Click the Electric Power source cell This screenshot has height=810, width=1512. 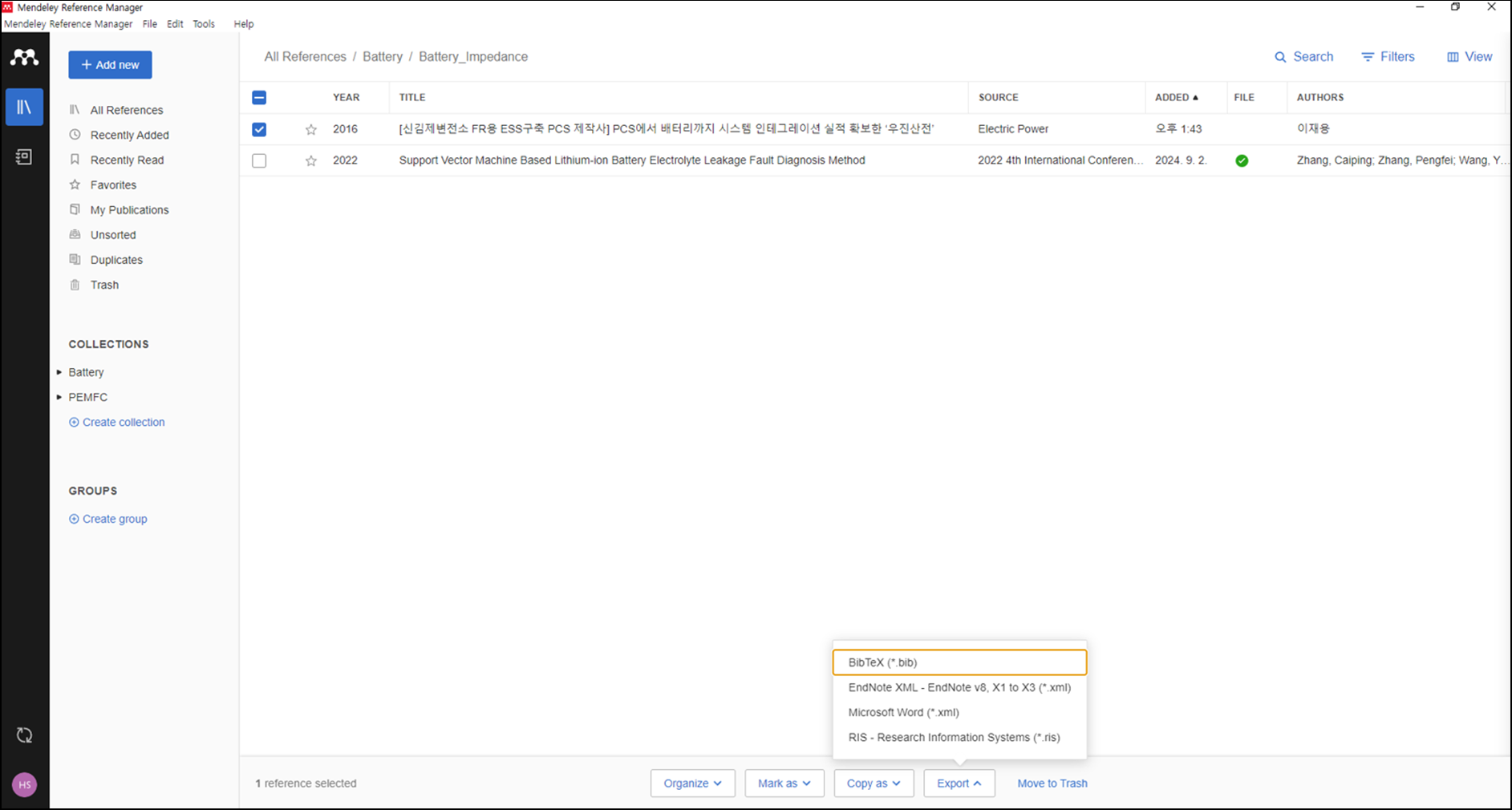(x=1013, y=129)
